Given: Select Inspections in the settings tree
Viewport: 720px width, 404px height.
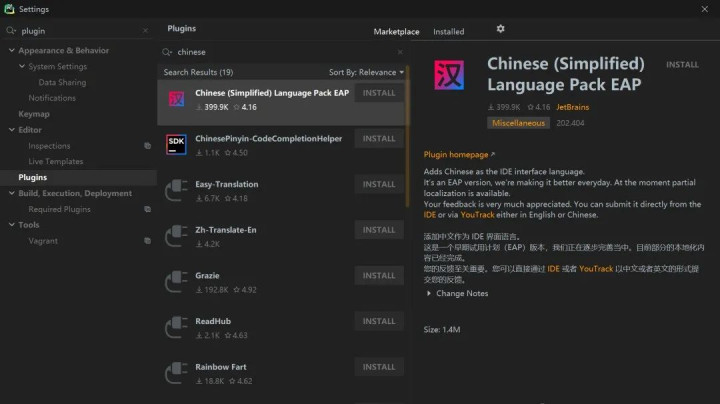Looking at the screenshot, I should click(x=49, y=146).
